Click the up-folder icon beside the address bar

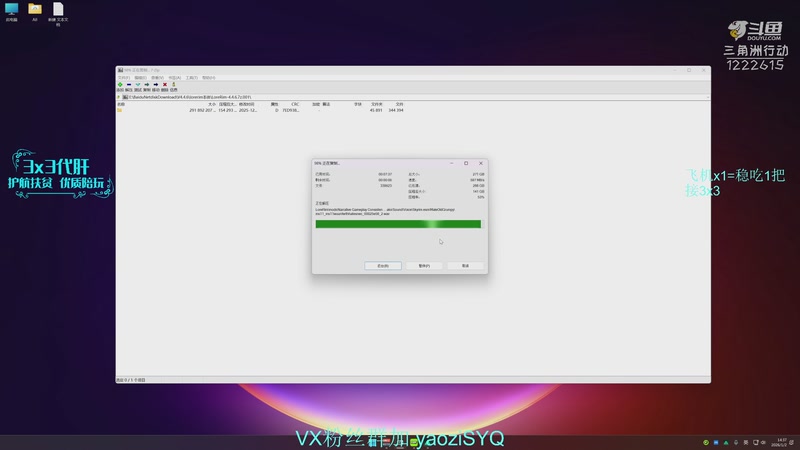pyautogui.click(x=119, y=97)
